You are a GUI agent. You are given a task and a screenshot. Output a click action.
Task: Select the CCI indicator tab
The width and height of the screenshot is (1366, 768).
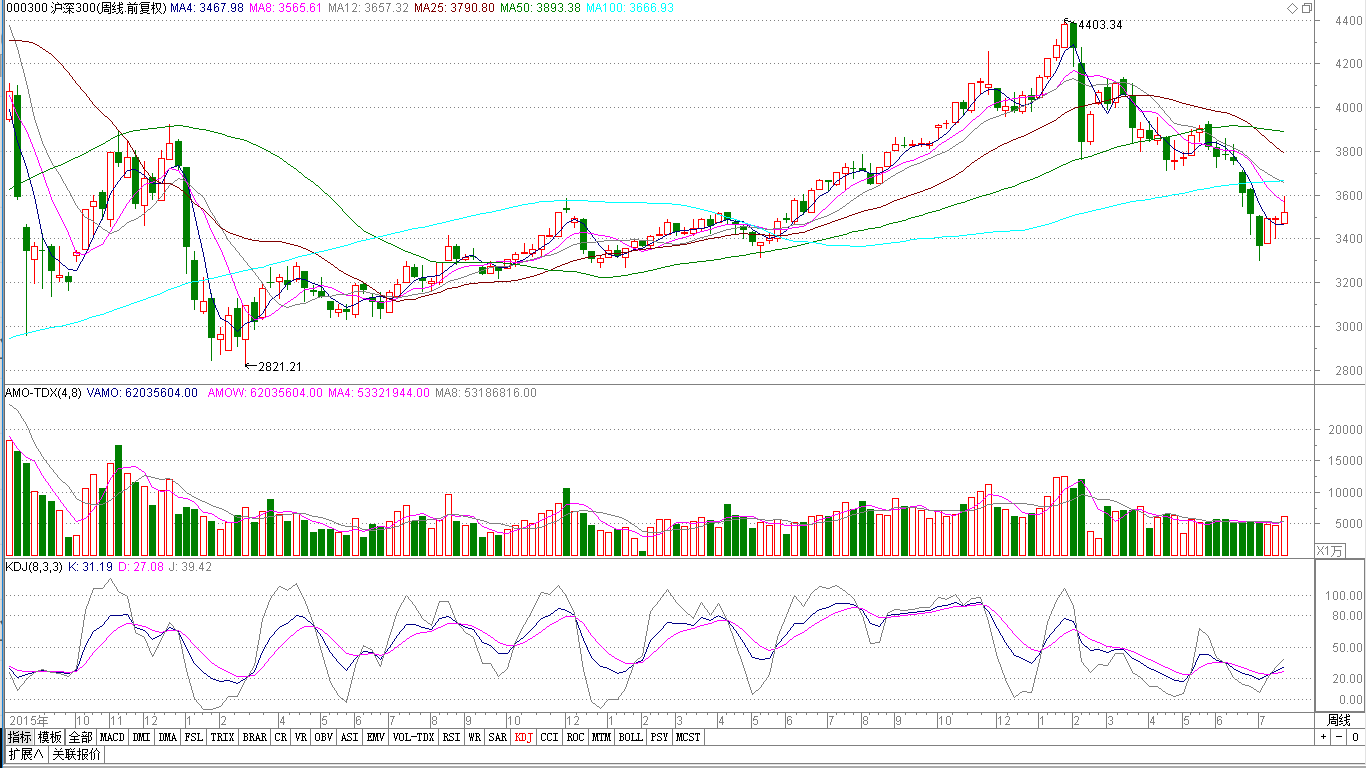click(550, 737)
